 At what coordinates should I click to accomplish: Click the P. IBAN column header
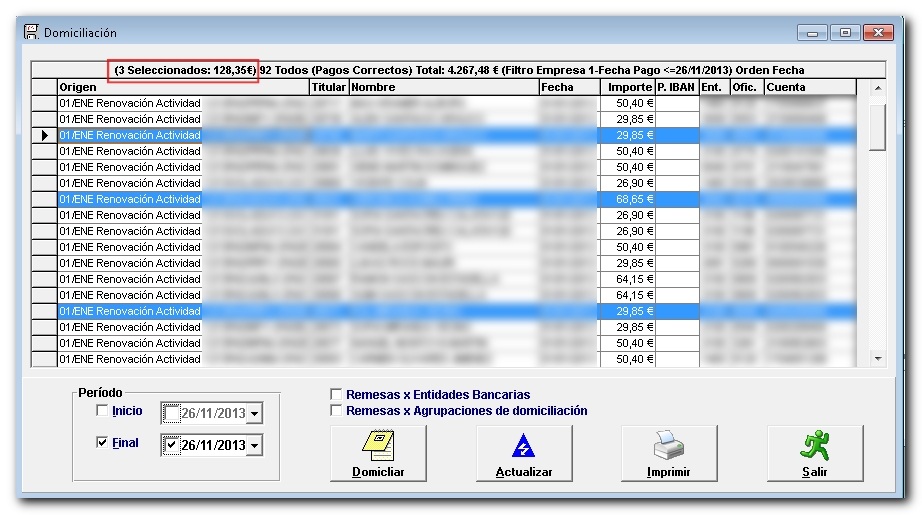tap(677, 87)
